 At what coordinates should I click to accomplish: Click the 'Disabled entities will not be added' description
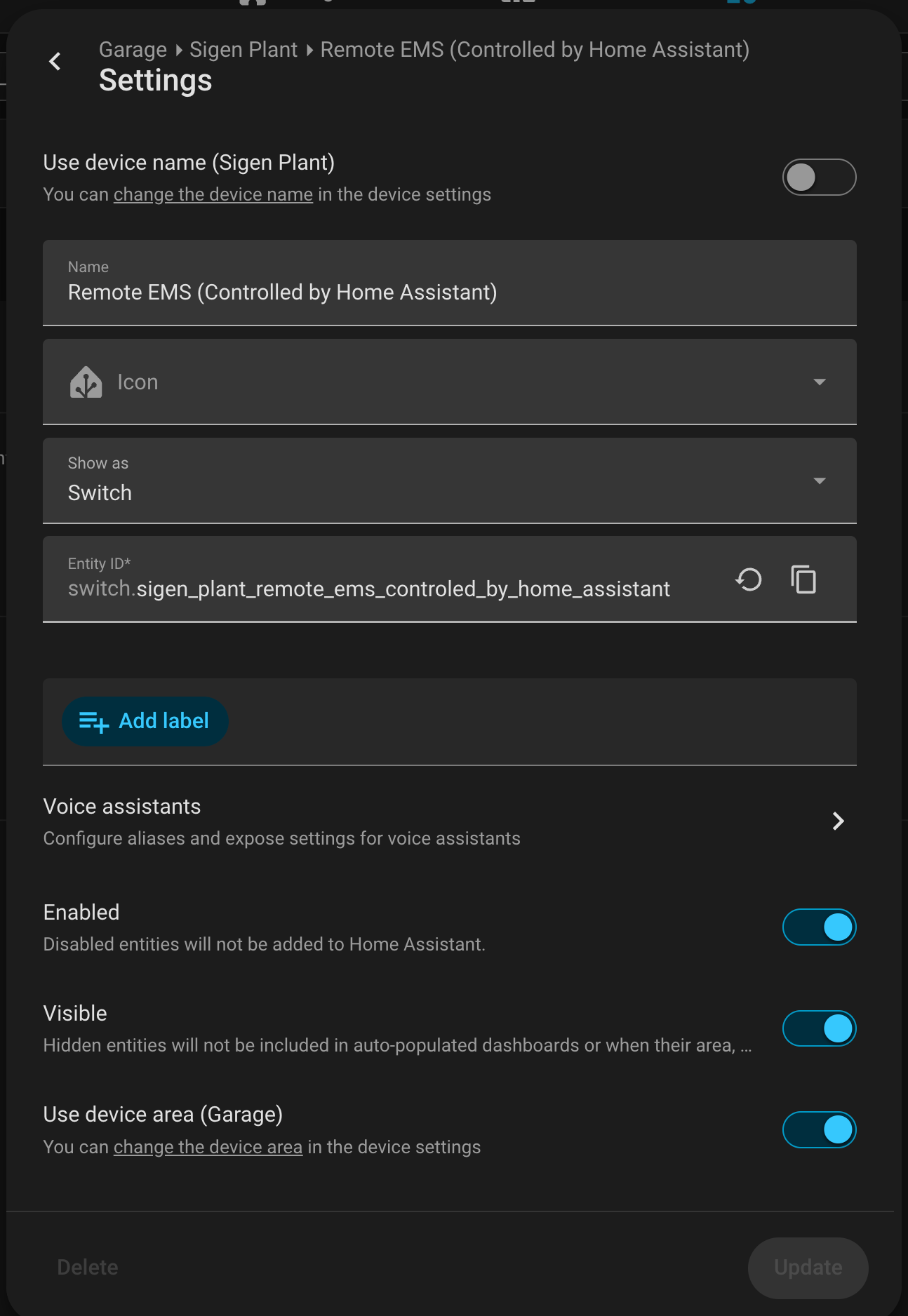(x=264, y=944)
